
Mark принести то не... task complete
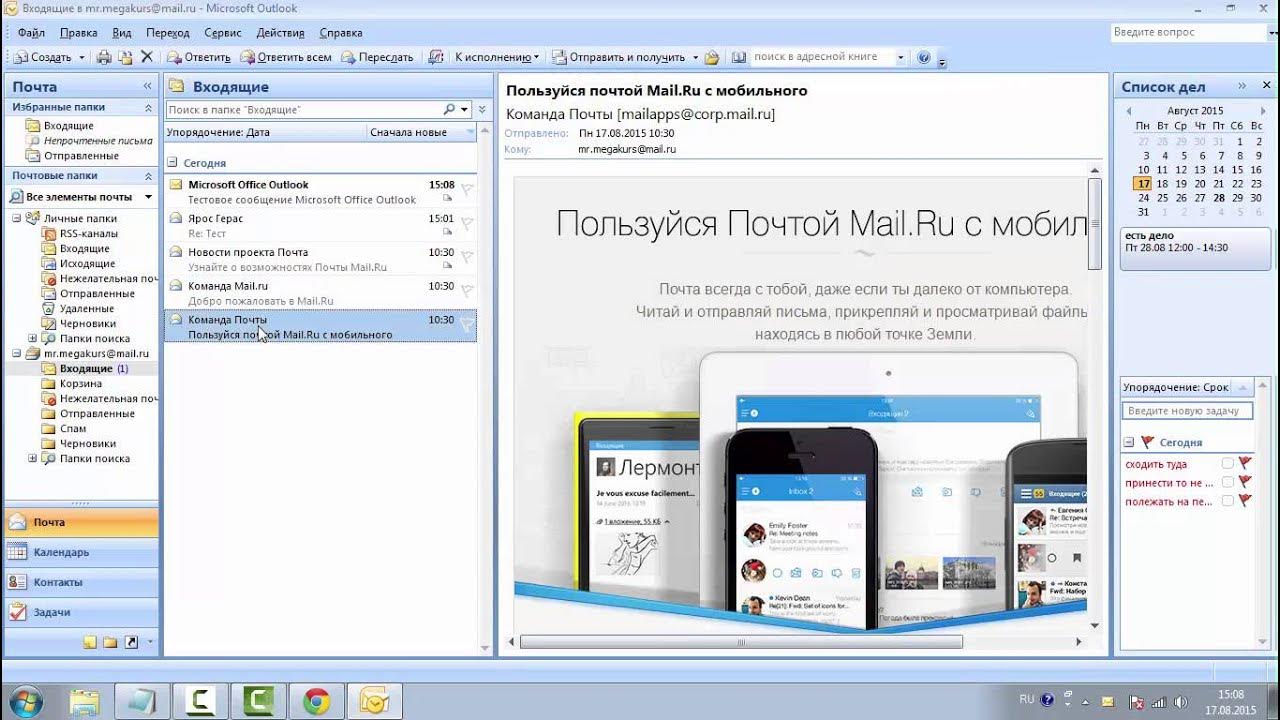(1227, 482)
